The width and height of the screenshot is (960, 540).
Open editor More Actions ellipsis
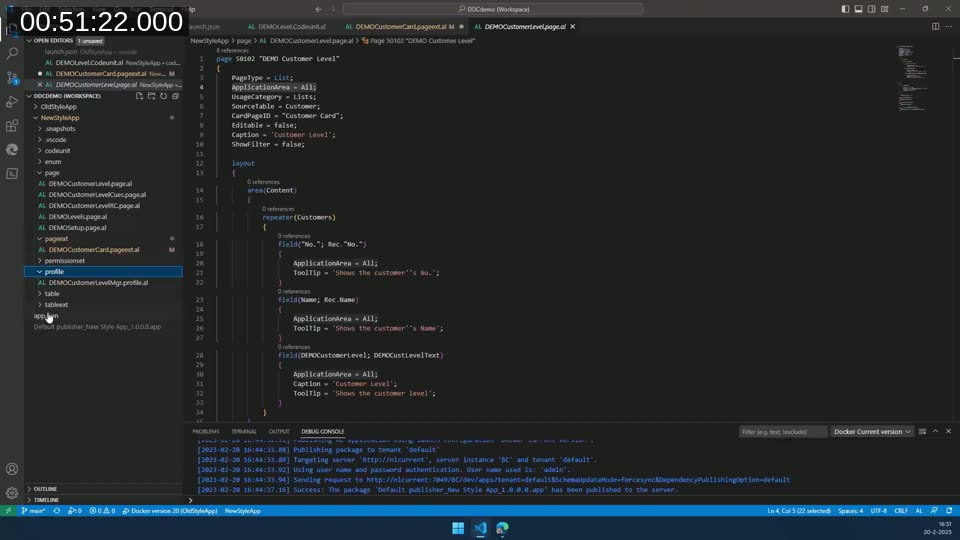[948, 26]
